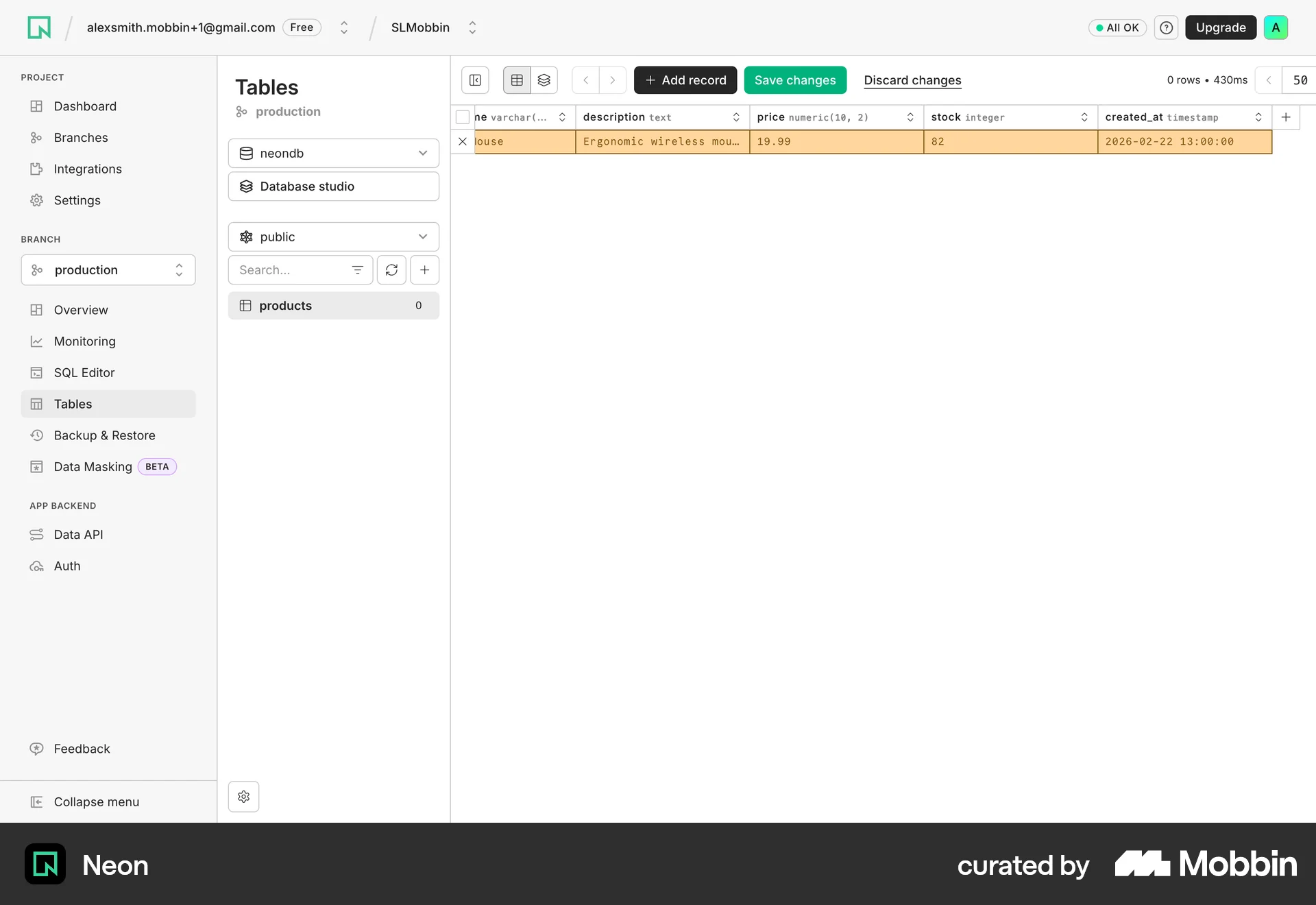Open the SQL Editor
This screenshot has height=905, width=1316.
point(108,373)
